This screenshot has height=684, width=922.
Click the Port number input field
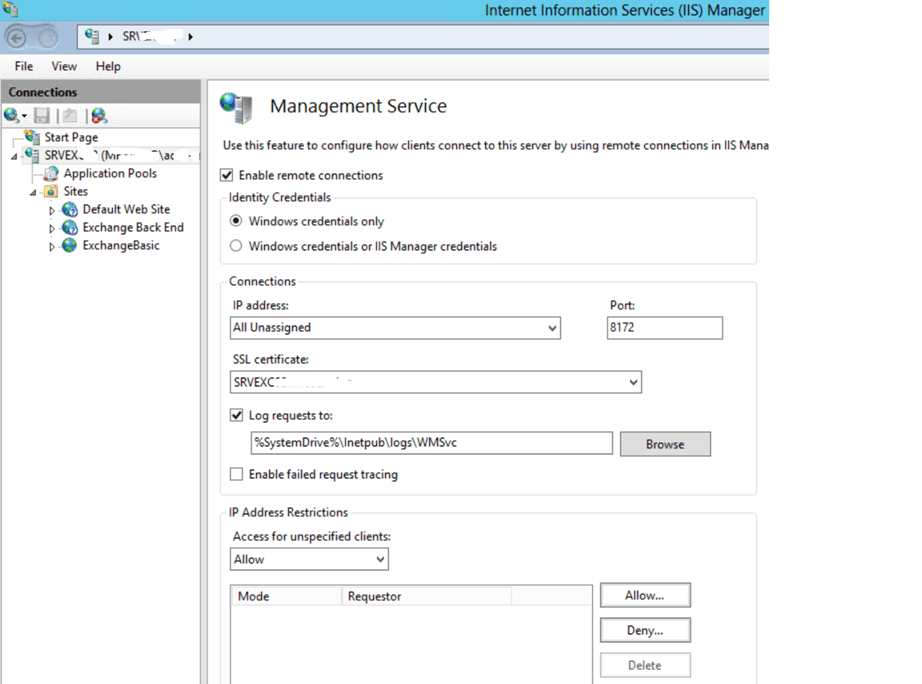[x=664, y=328]
